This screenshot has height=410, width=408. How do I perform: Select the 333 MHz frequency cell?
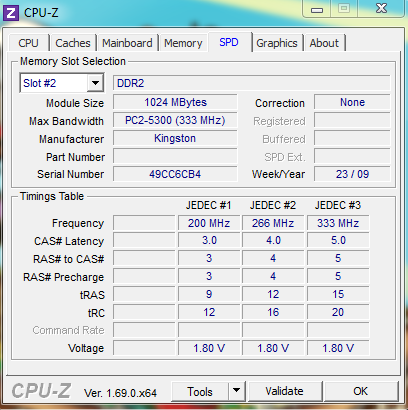(338, 223)
